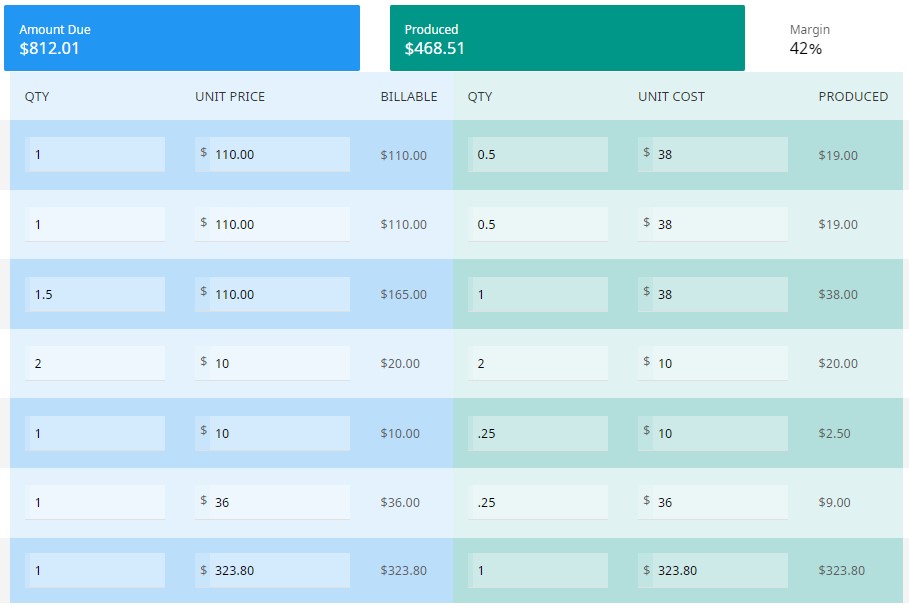
Task: Click the $323.80 billable amount
Action: 403,571
